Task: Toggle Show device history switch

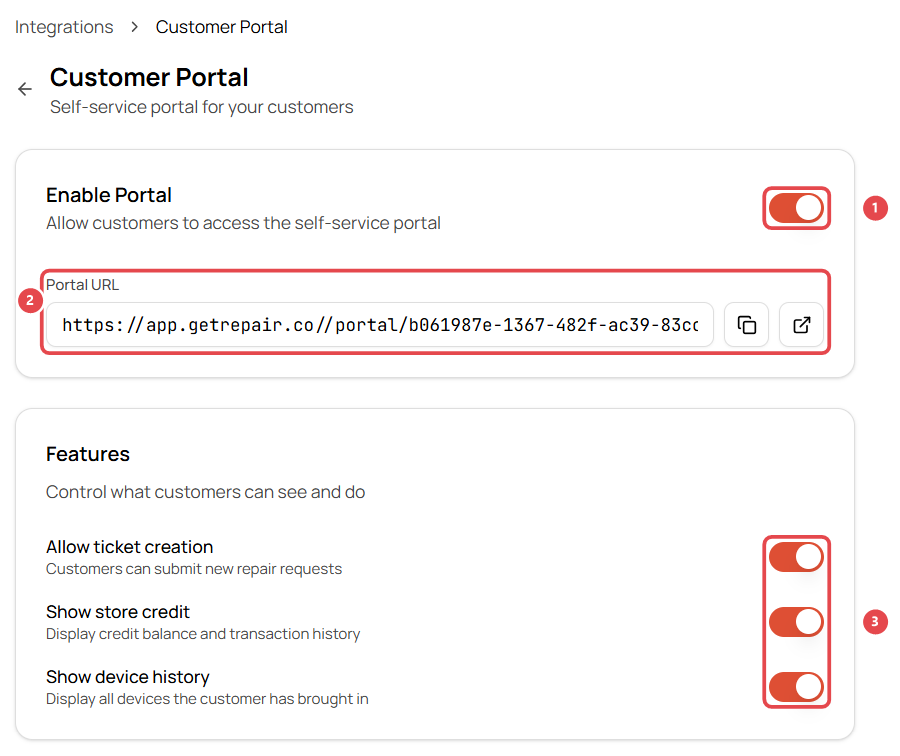Action: 796,687
